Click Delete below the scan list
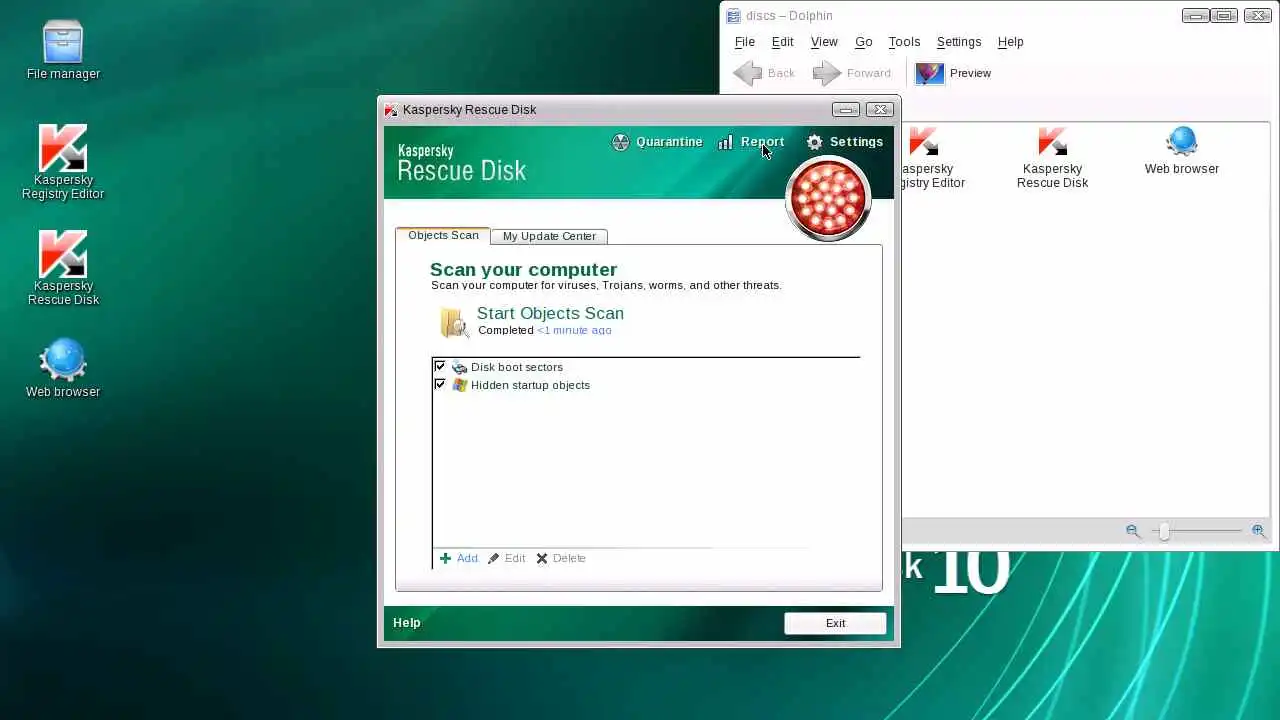 point(561,558)
